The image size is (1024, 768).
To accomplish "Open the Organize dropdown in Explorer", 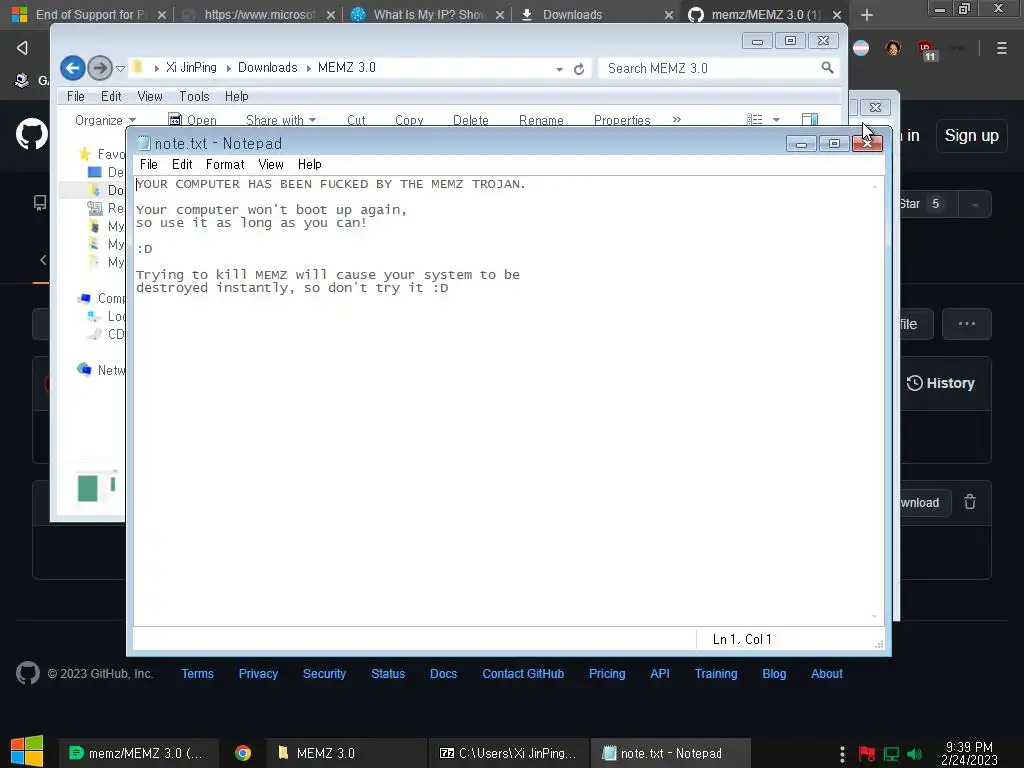I will pos(105,120).
